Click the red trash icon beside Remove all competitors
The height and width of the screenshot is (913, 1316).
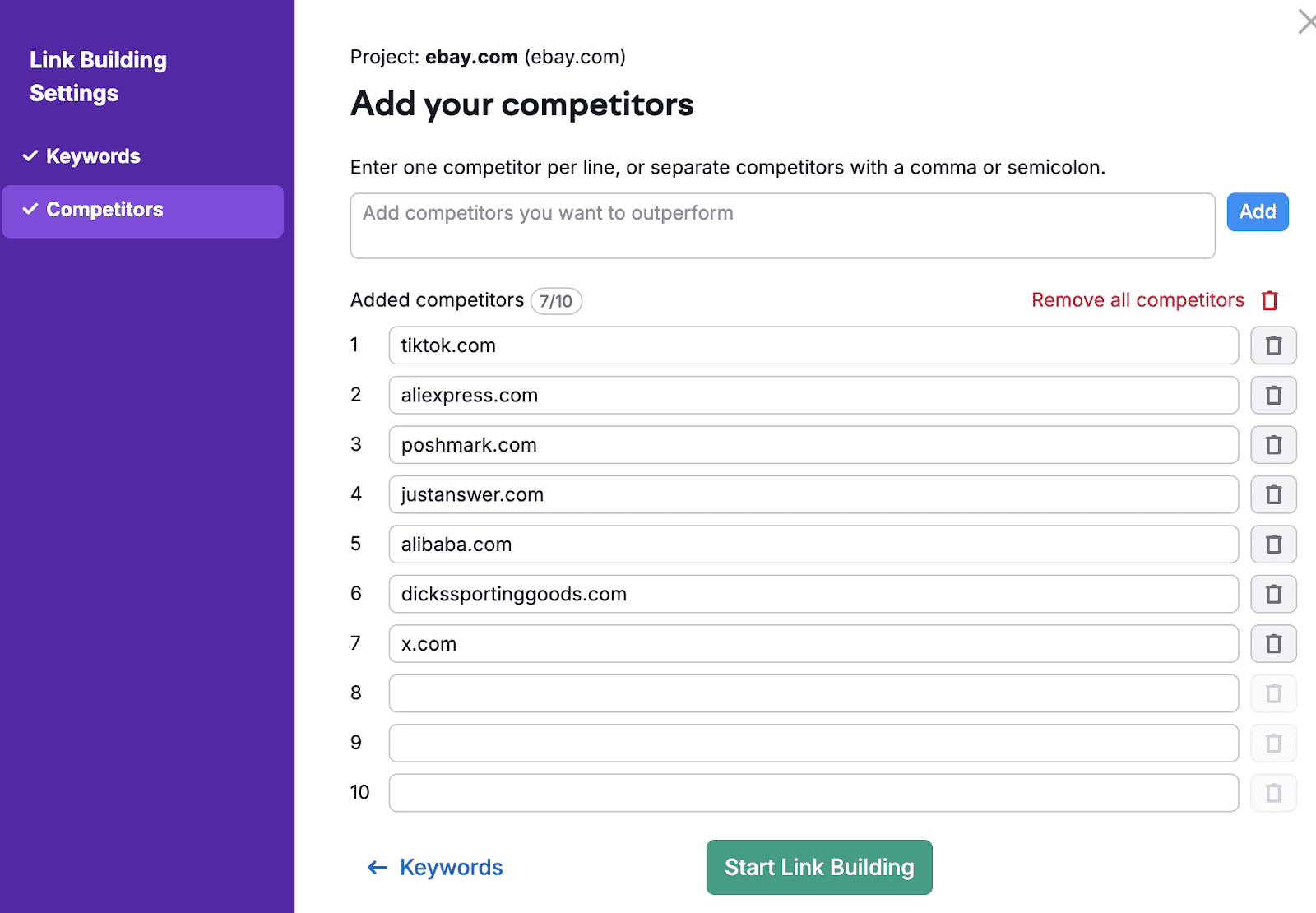click(1270, 301)
